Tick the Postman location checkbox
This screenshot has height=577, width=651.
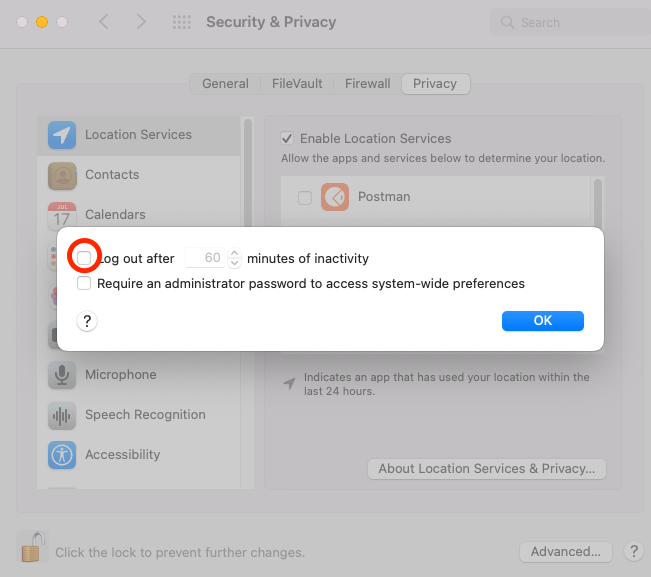(x=304, y=197)
